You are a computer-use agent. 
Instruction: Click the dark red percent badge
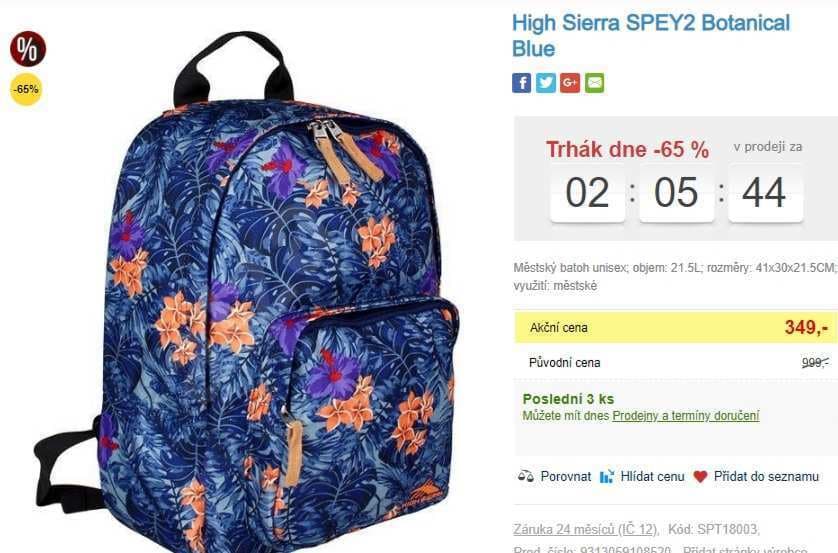(x=28, y=49)
